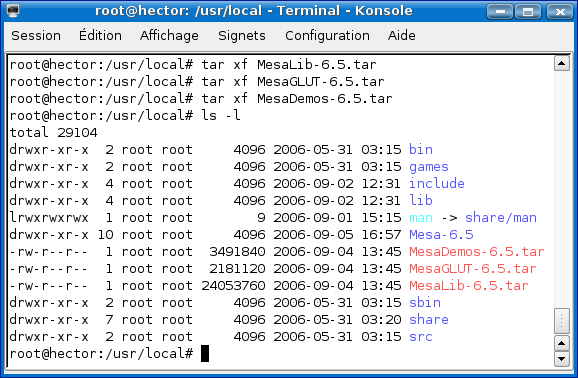Click the Mesa-6.5 directory entry
Viewport: 578px width, 378px height.
[441, 235]
